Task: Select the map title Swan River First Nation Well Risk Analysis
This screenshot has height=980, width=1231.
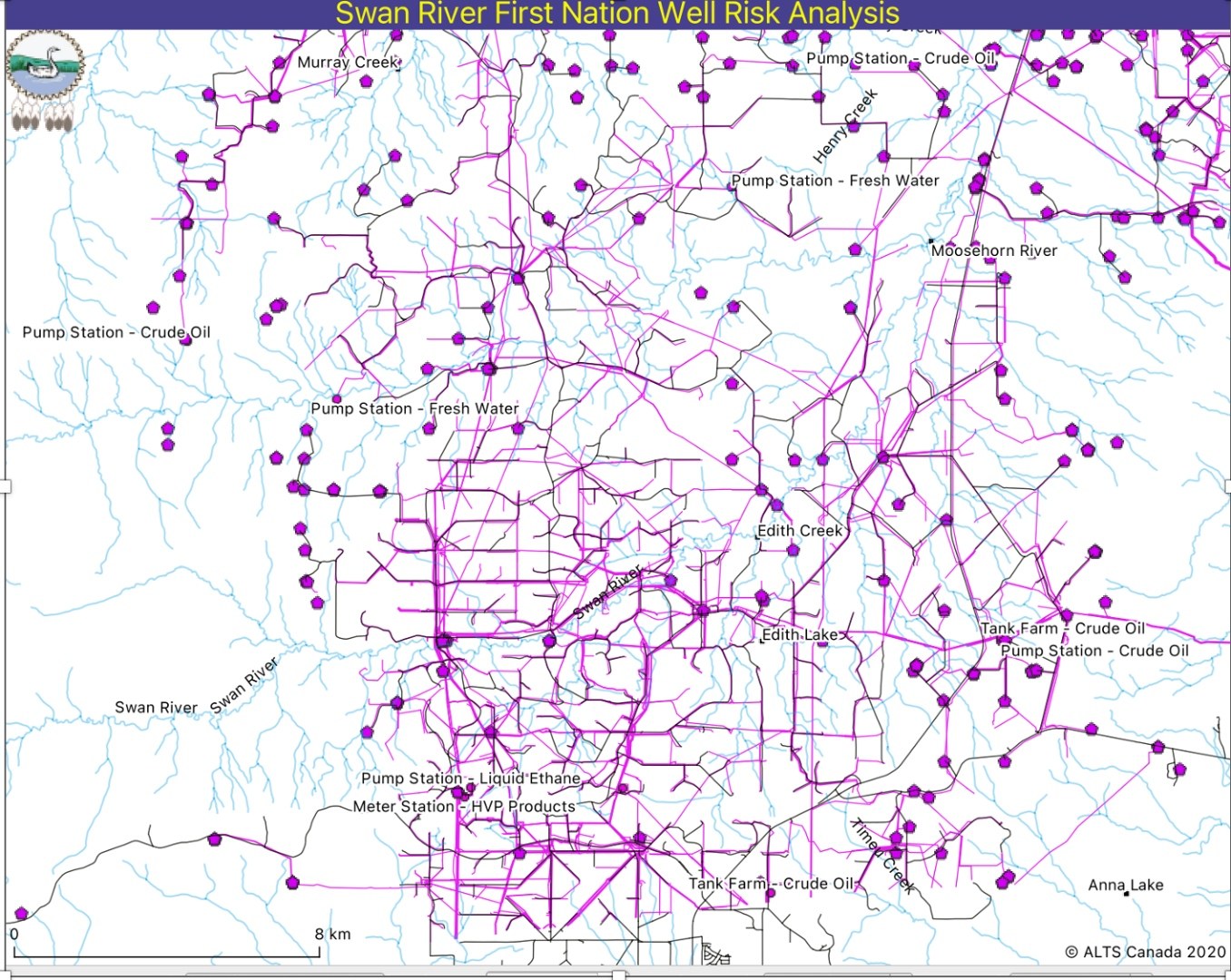Action: coord(617,14)
